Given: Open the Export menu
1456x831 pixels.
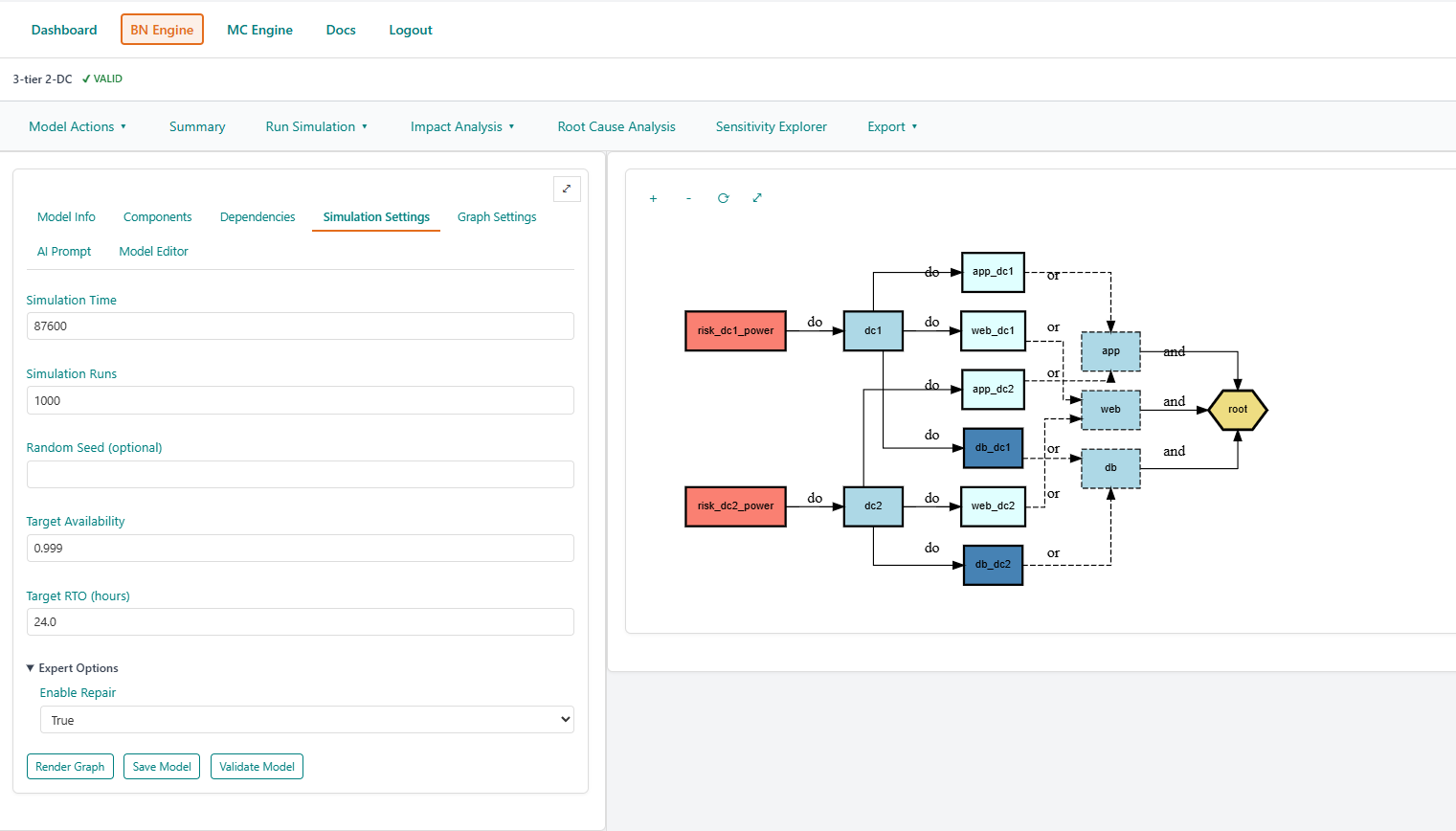Looking at the screenshot, I should click(892, 126).
